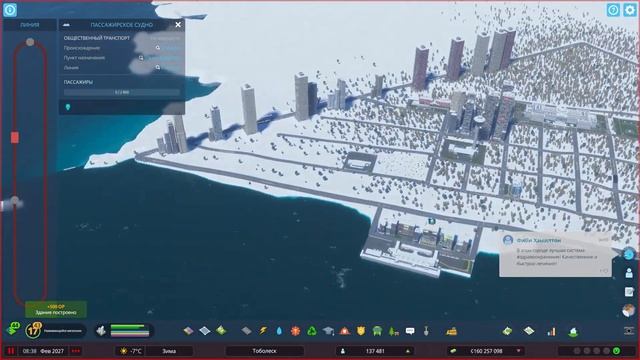
Task: Toggle the red pause button
Action: click(11, 351)
